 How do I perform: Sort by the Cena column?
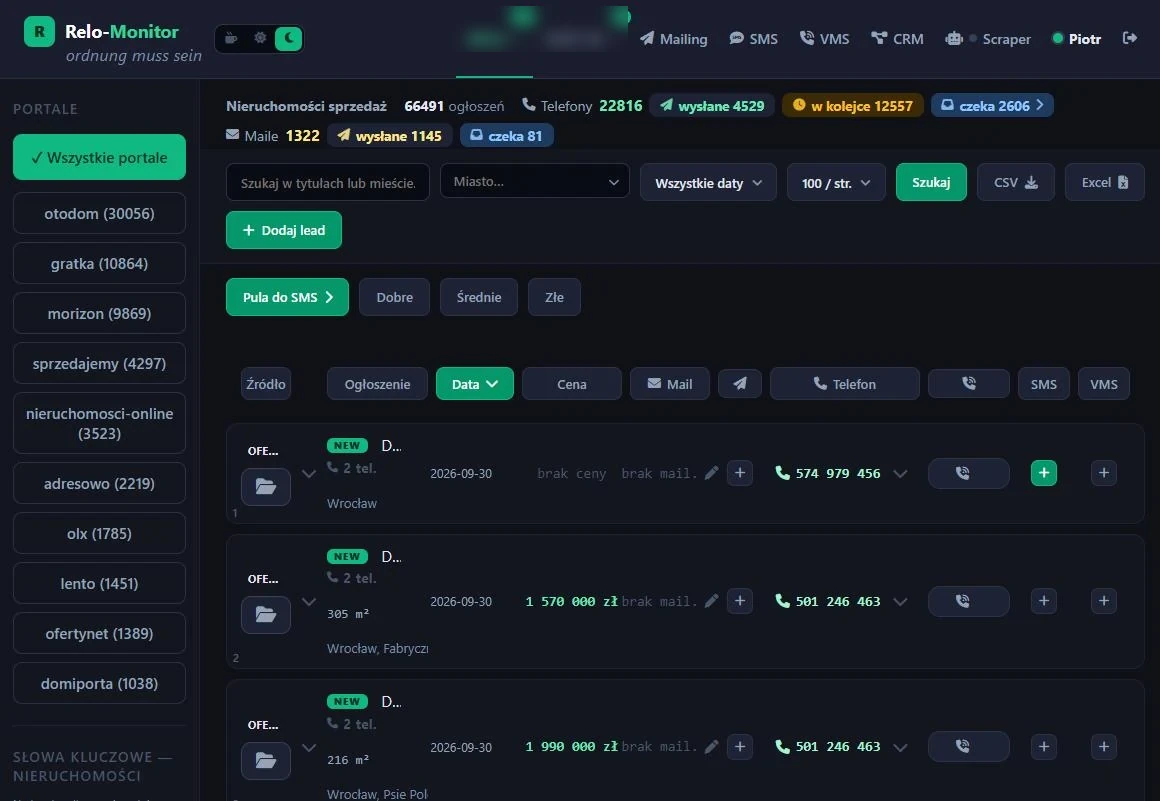tap(572, 384)
